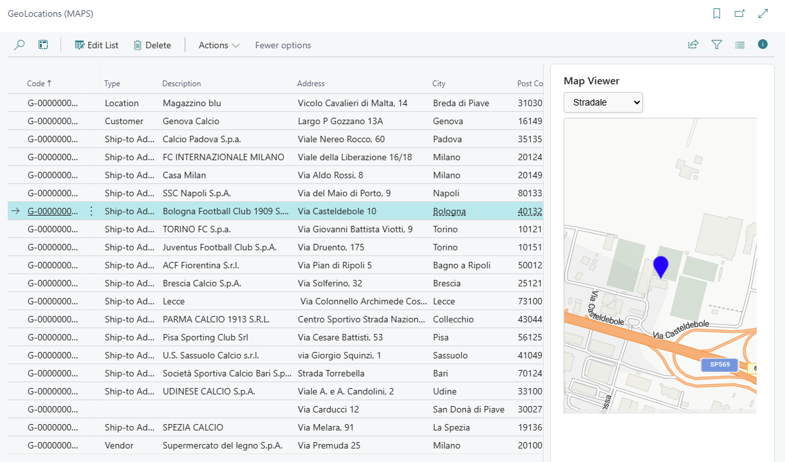The width and height of the screenshot is (785, 462).
Task: Select Genova Calcio description cell
Action: point(191,121)
